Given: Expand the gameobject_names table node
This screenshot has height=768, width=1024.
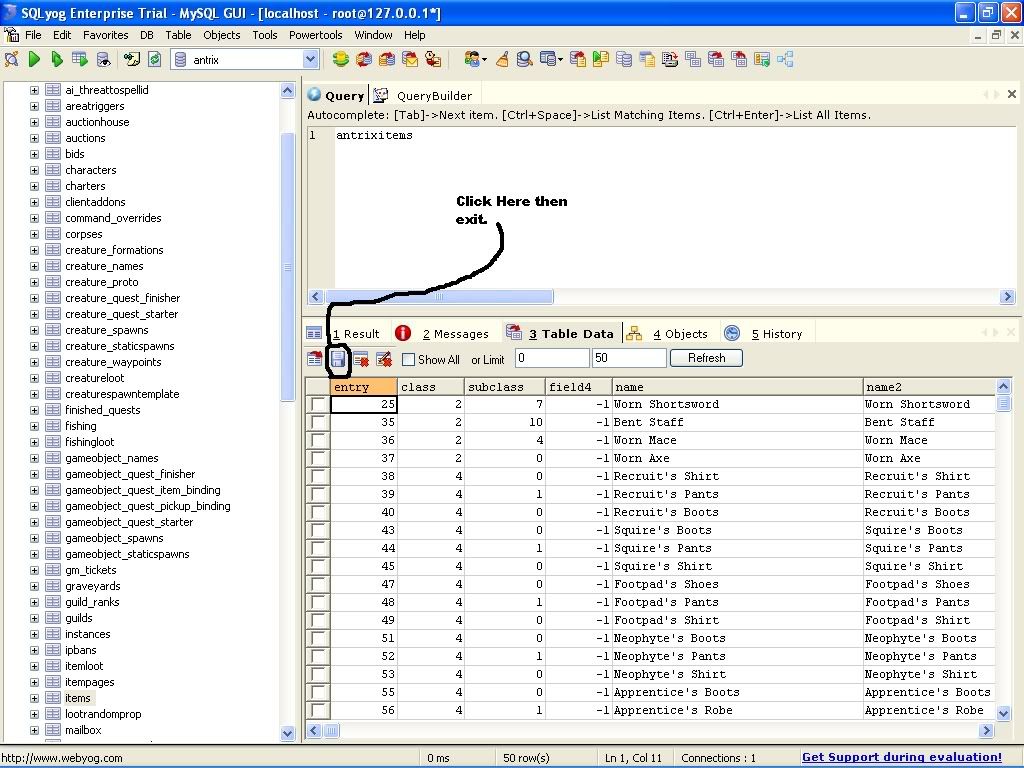Looking at the screenshot, I should 34,458.
